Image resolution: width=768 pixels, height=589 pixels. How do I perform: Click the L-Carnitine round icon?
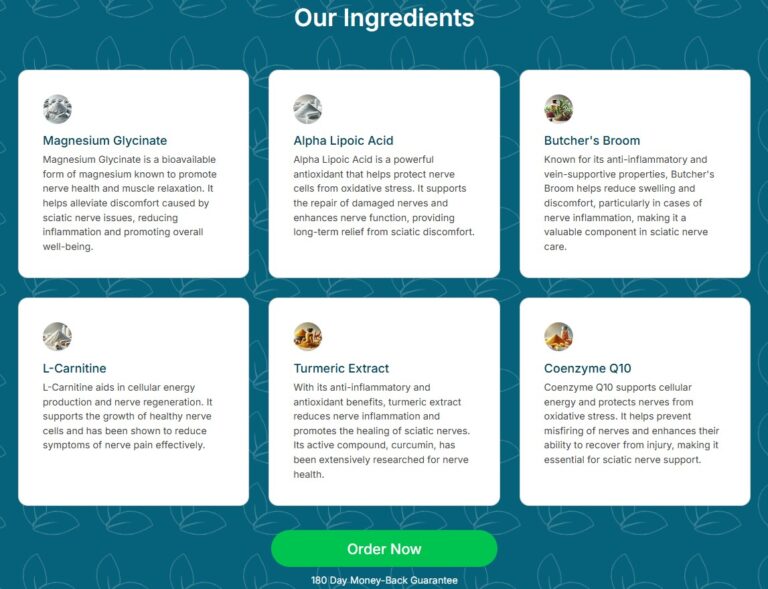57,336
